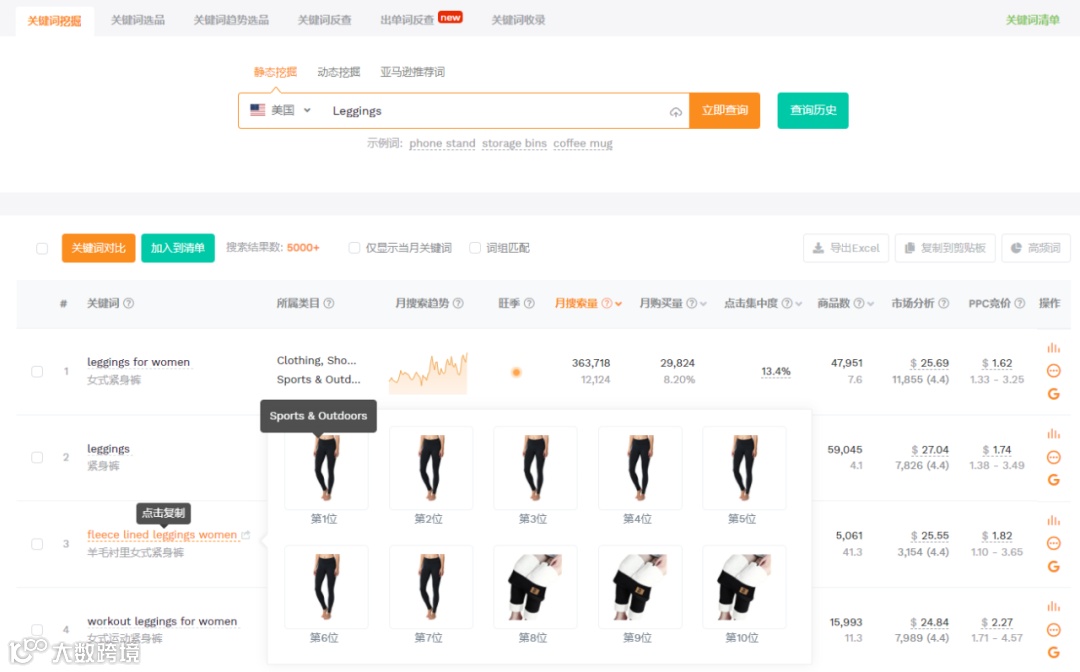Click the 加入到清单 button
Image resolution: width=1080 pixels, height=672 pixels.
178,248
